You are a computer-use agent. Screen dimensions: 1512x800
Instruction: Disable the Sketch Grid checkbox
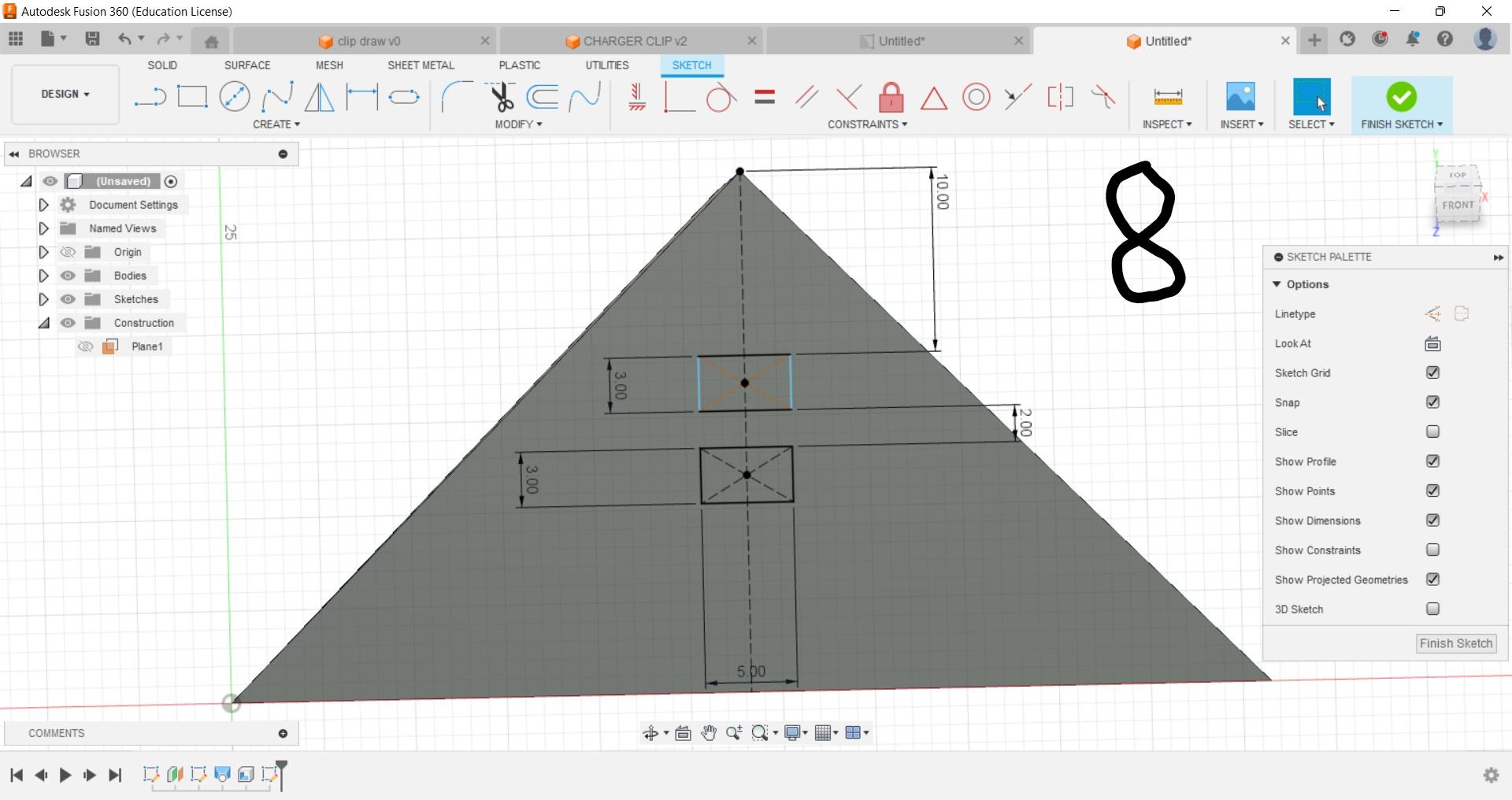pos(1432,372)
